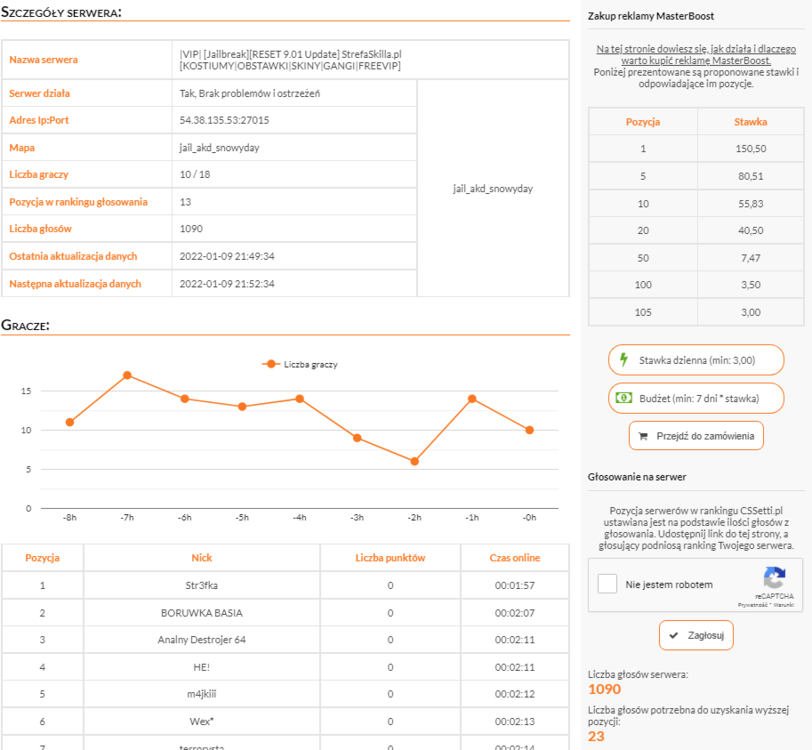
Task: Sort by Liczba punktów column header
Action: point(390,558)
